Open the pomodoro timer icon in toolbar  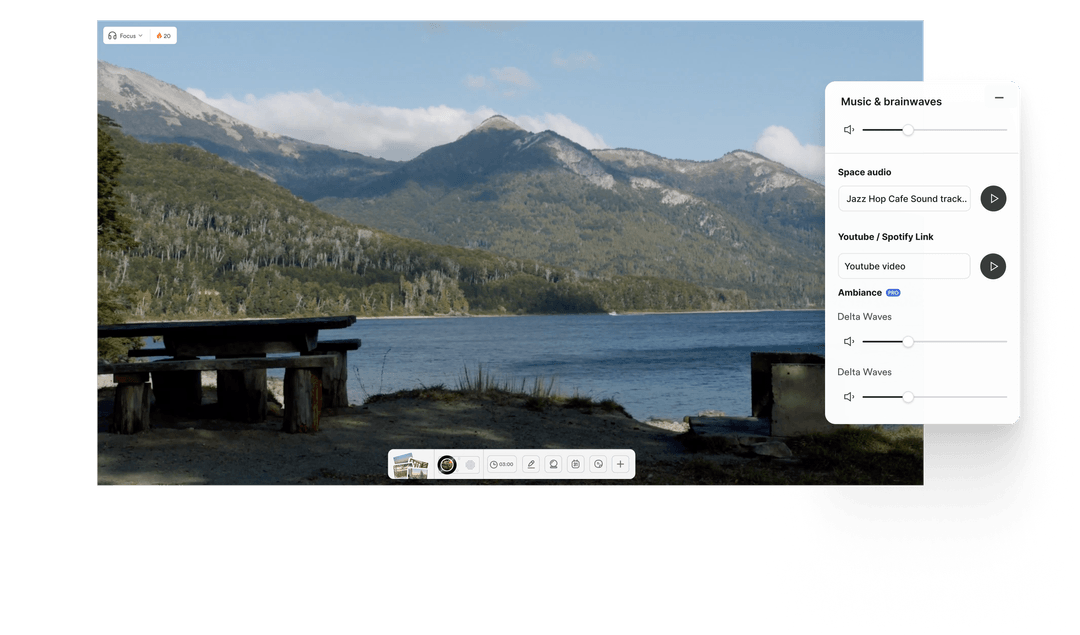[x=598, y=464]
